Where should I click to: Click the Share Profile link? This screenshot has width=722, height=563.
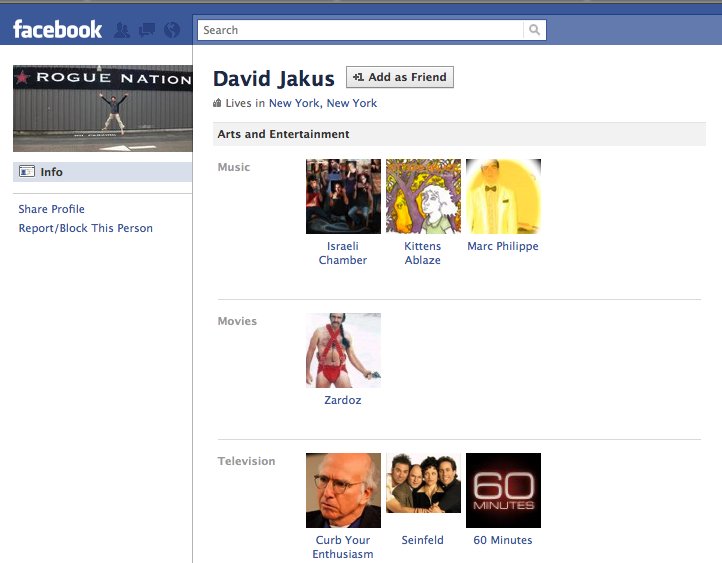(x=51, y=209)
